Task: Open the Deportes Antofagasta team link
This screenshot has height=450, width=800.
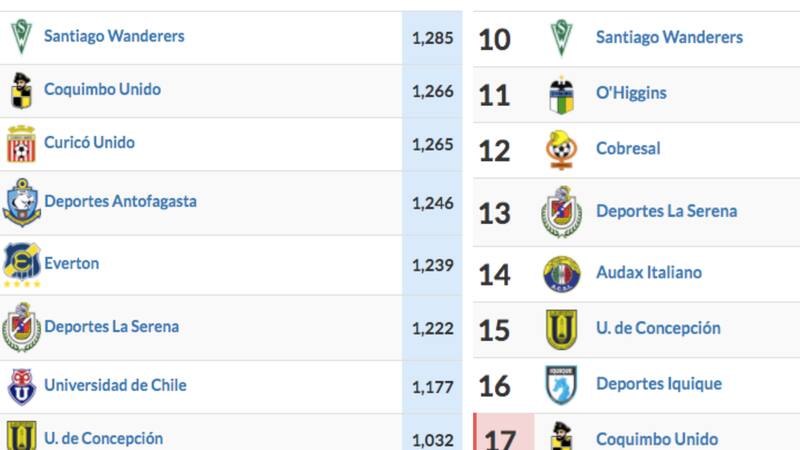Action: coord(120,202)
